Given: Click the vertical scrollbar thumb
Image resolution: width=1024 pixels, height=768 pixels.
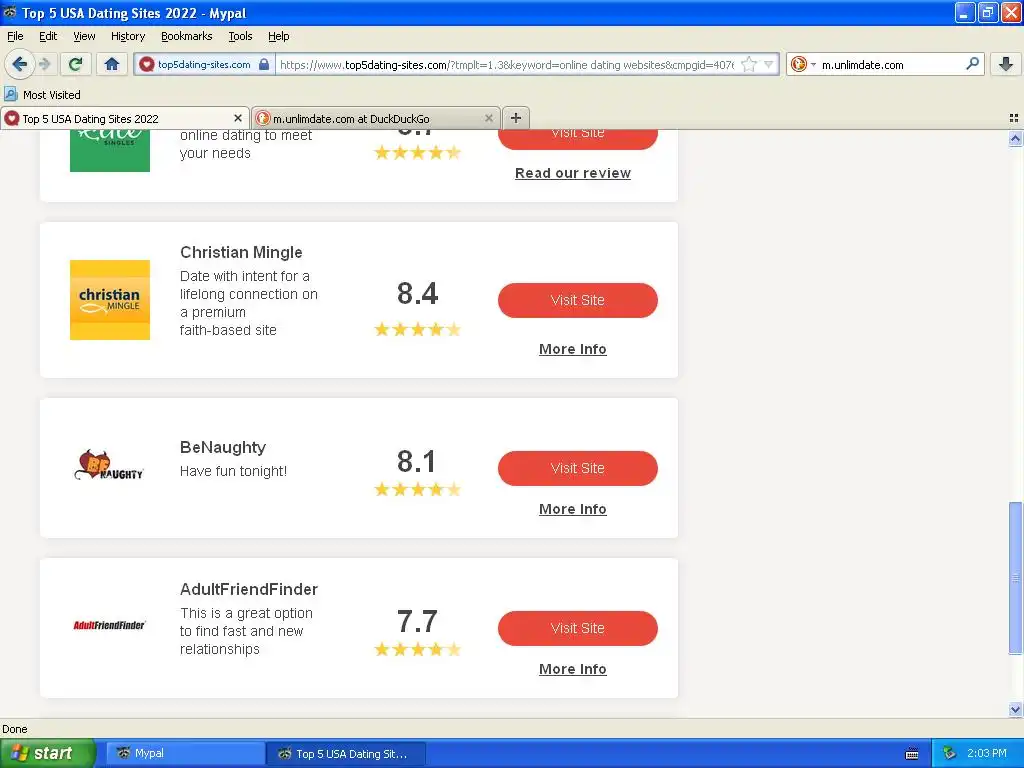Looking at the screenshot, I should point(1015,577).
